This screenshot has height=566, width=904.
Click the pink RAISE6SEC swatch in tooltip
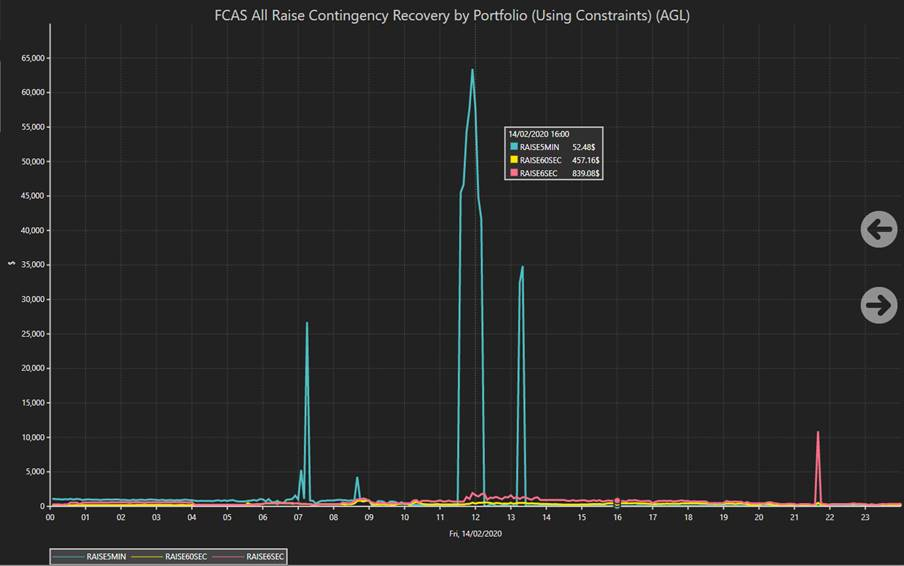[x=514, y=173]
